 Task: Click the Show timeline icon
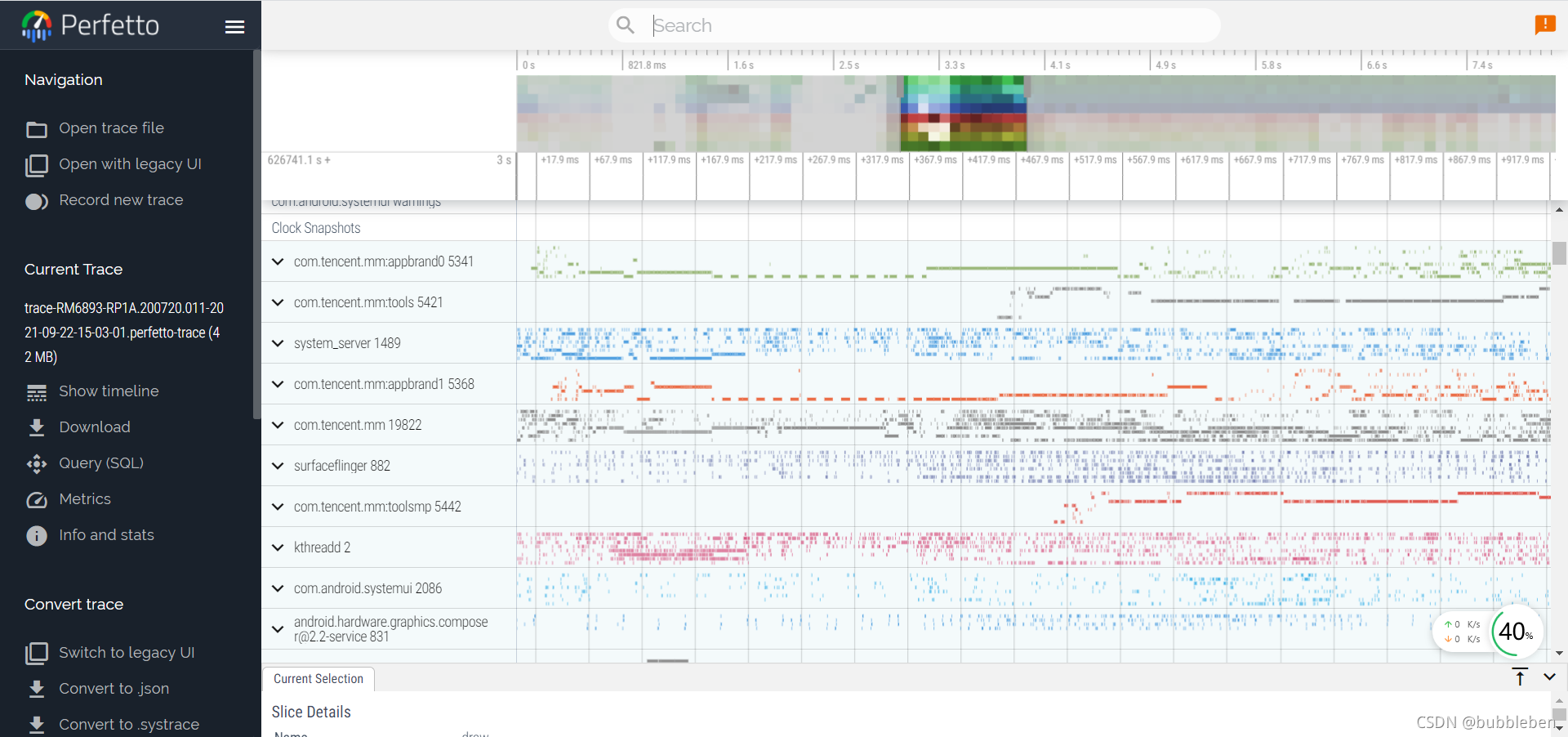(37, 392)
